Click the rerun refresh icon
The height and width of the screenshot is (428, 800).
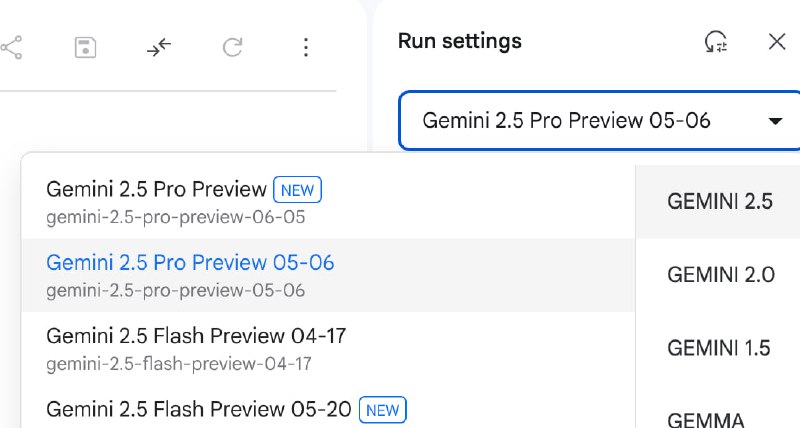coord(232,47)
